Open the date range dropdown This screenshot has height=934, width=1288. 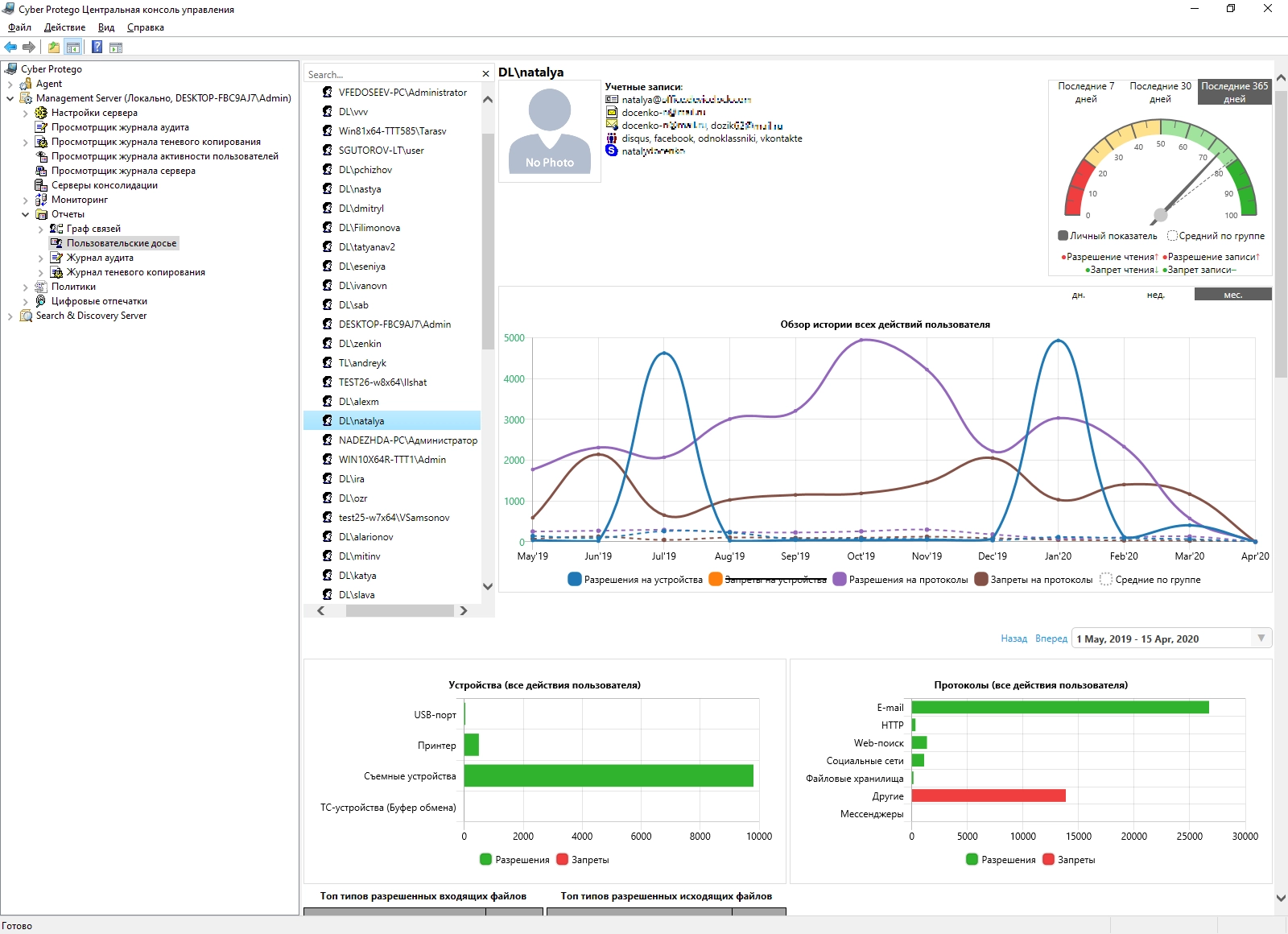(1261, 639)
